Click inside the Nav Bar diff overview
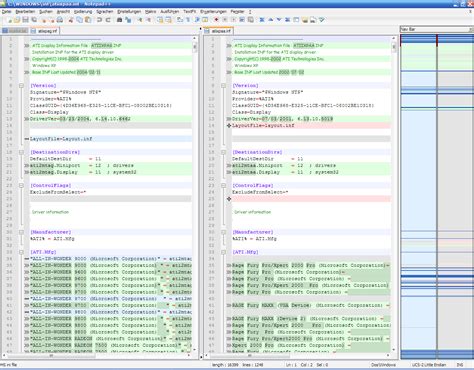Image resolution: width=474 pixels, height=370 pixels. coord(437,197)
